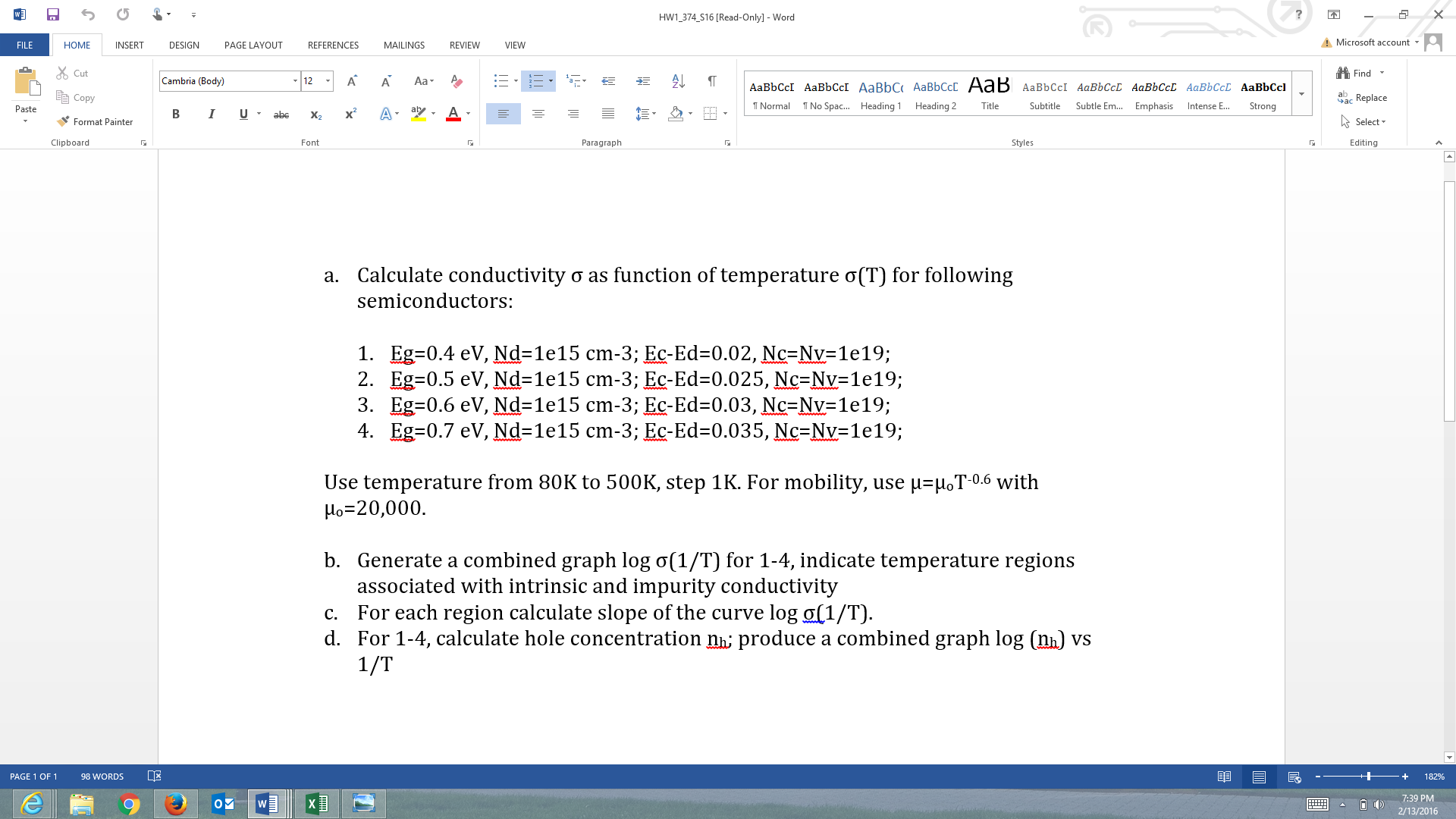
Task: Open Excel from the taskbar
Action: [x=316, y=803]
